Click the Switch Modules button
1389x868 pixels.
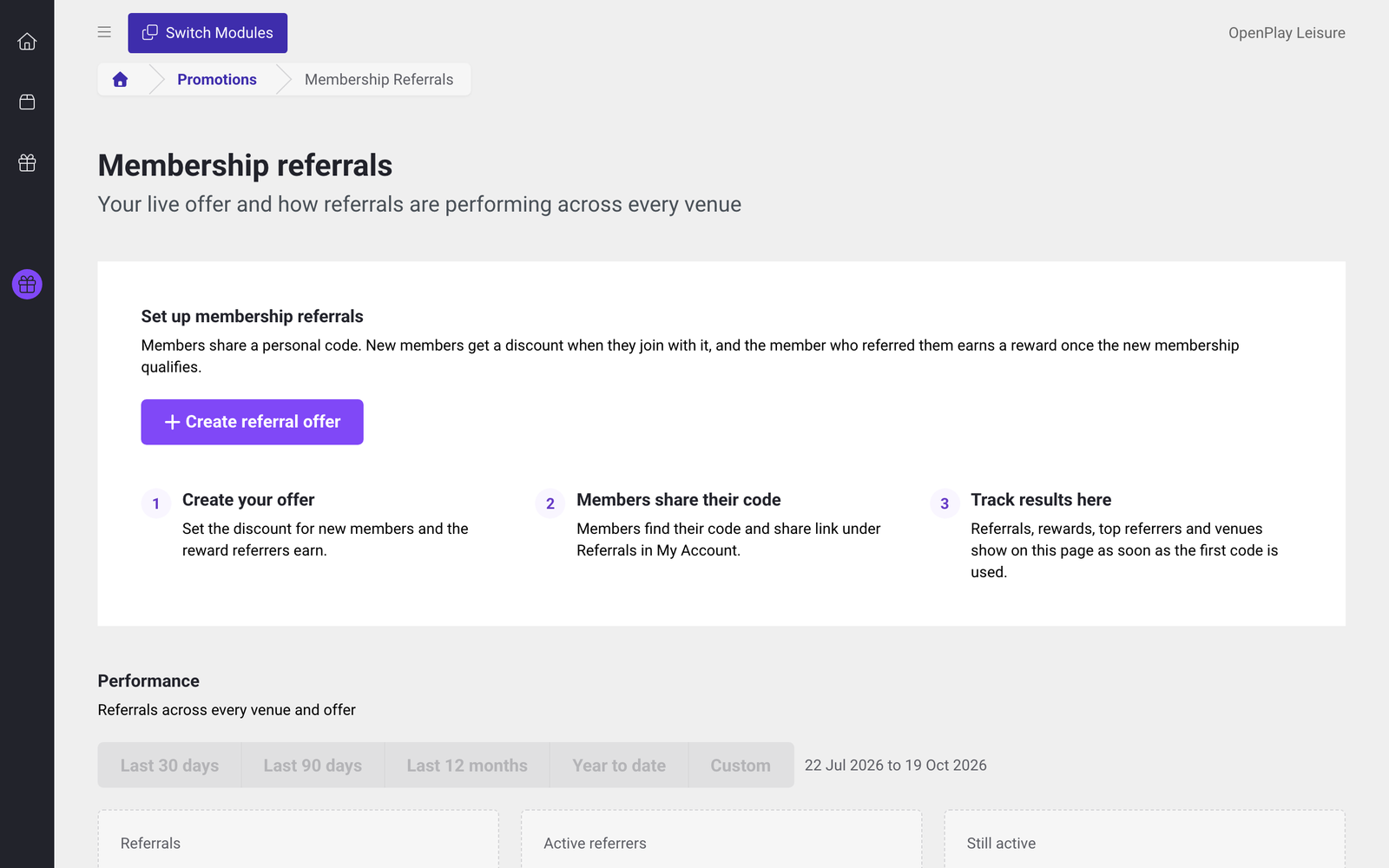[x=207, y=33]
